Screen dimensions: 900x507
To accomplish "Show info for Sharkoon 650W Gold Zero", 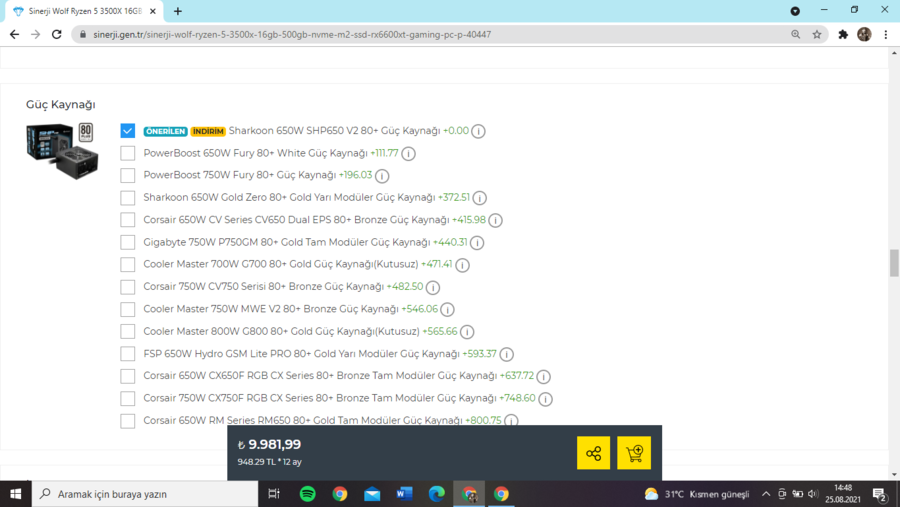I will 479,198.
